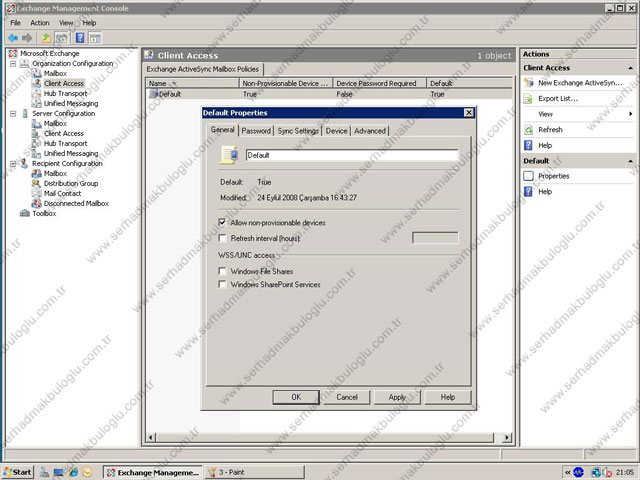Sort by the Name column header
The width and height of the screenshot is (640, 480).
(x=192, y=83)
